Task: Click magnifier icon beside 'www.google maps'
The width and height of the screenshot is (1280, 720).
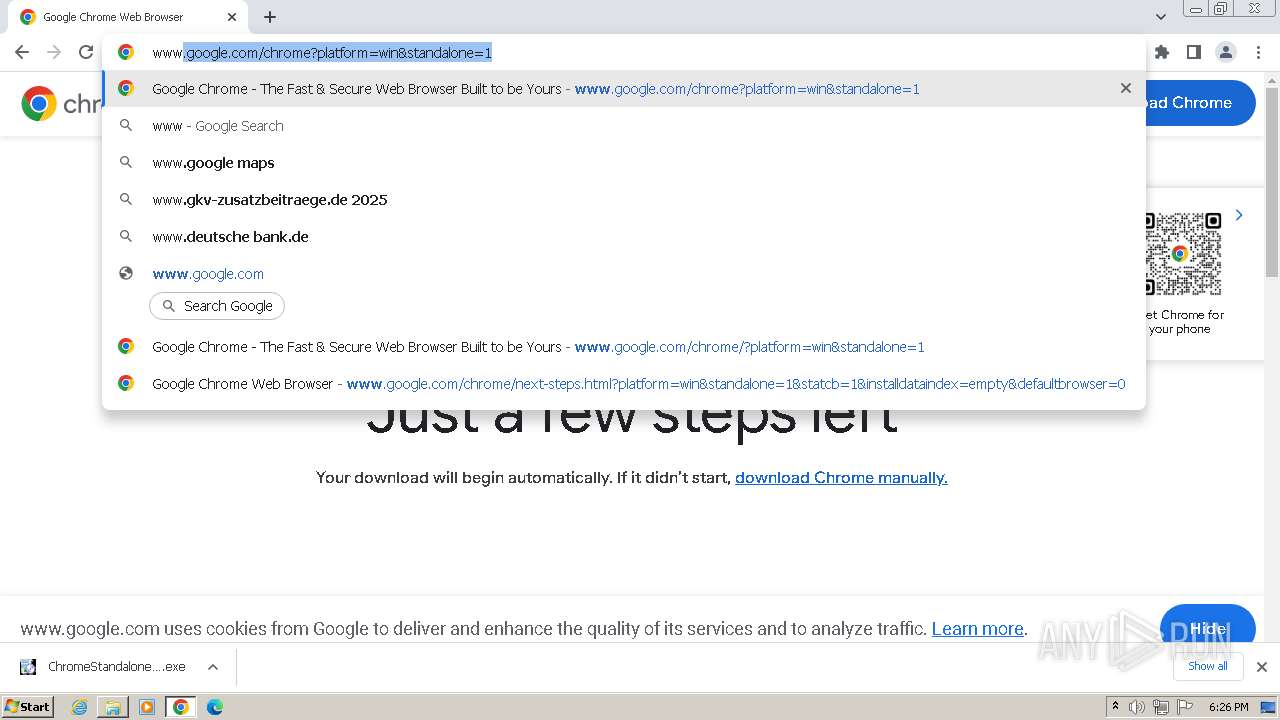Action: 126,162
